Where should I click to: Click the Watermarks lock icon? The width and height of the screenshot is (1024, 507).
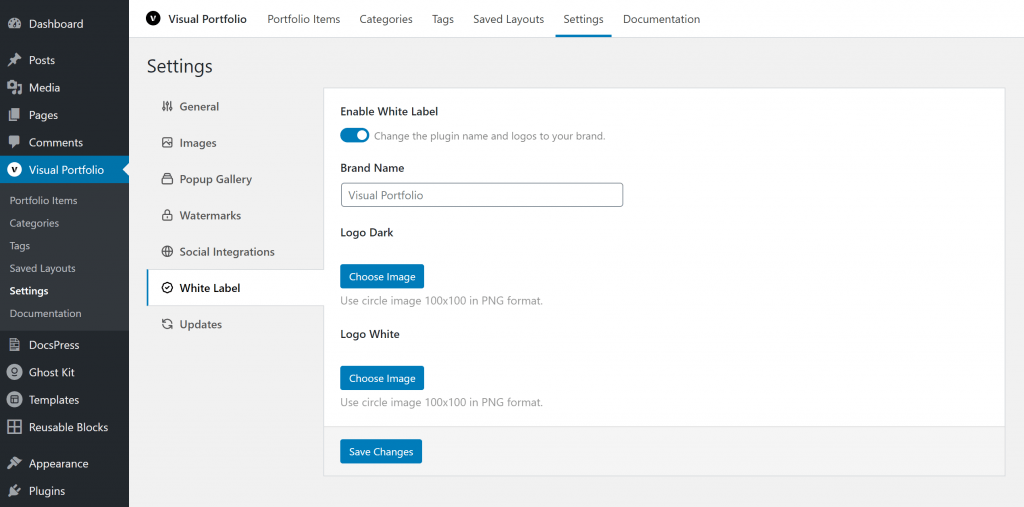167,215
